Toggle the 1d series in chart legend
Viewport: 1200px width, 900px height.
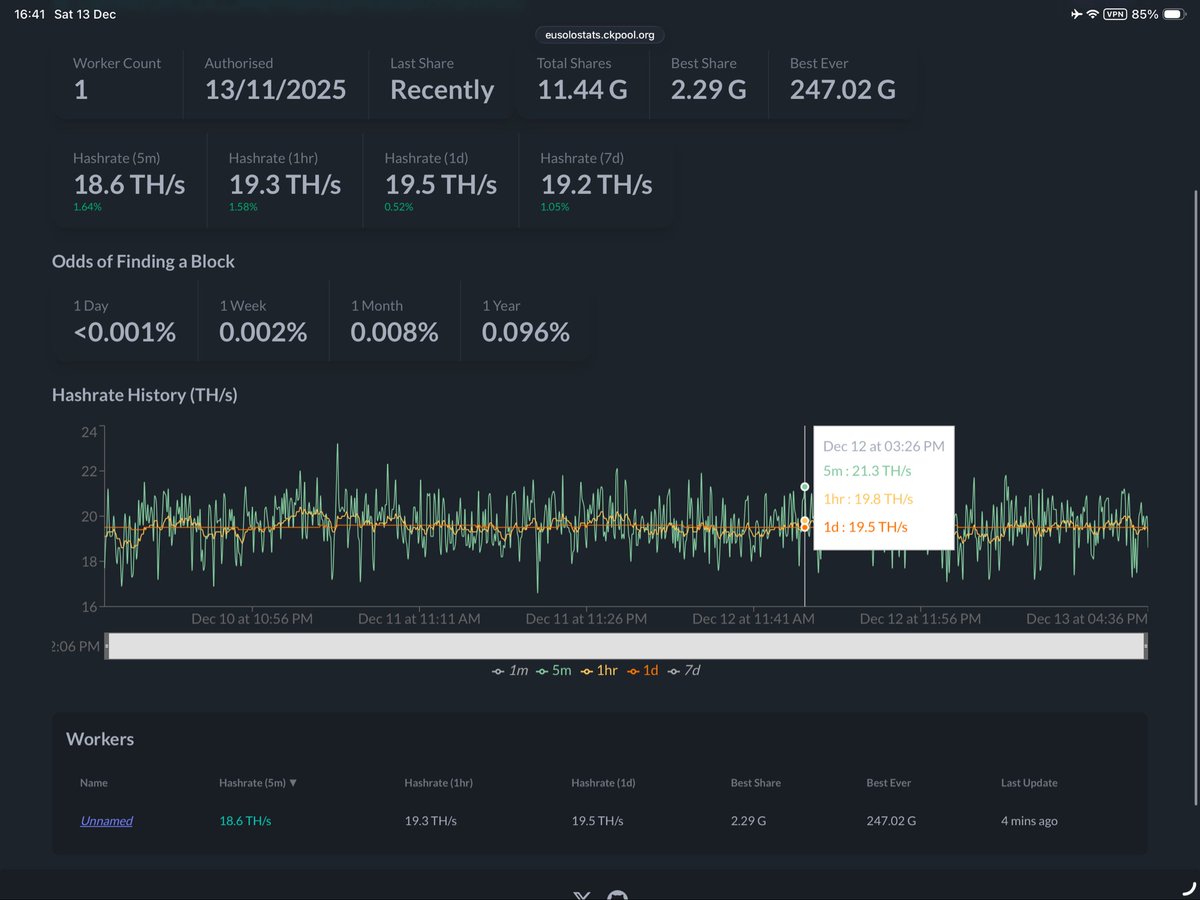click(643, 670)
